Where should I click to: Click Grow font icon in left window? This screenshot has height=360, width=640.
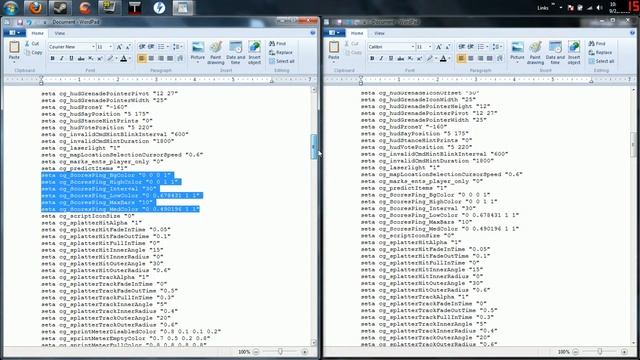pyautogui.click(x=119, y=47)
